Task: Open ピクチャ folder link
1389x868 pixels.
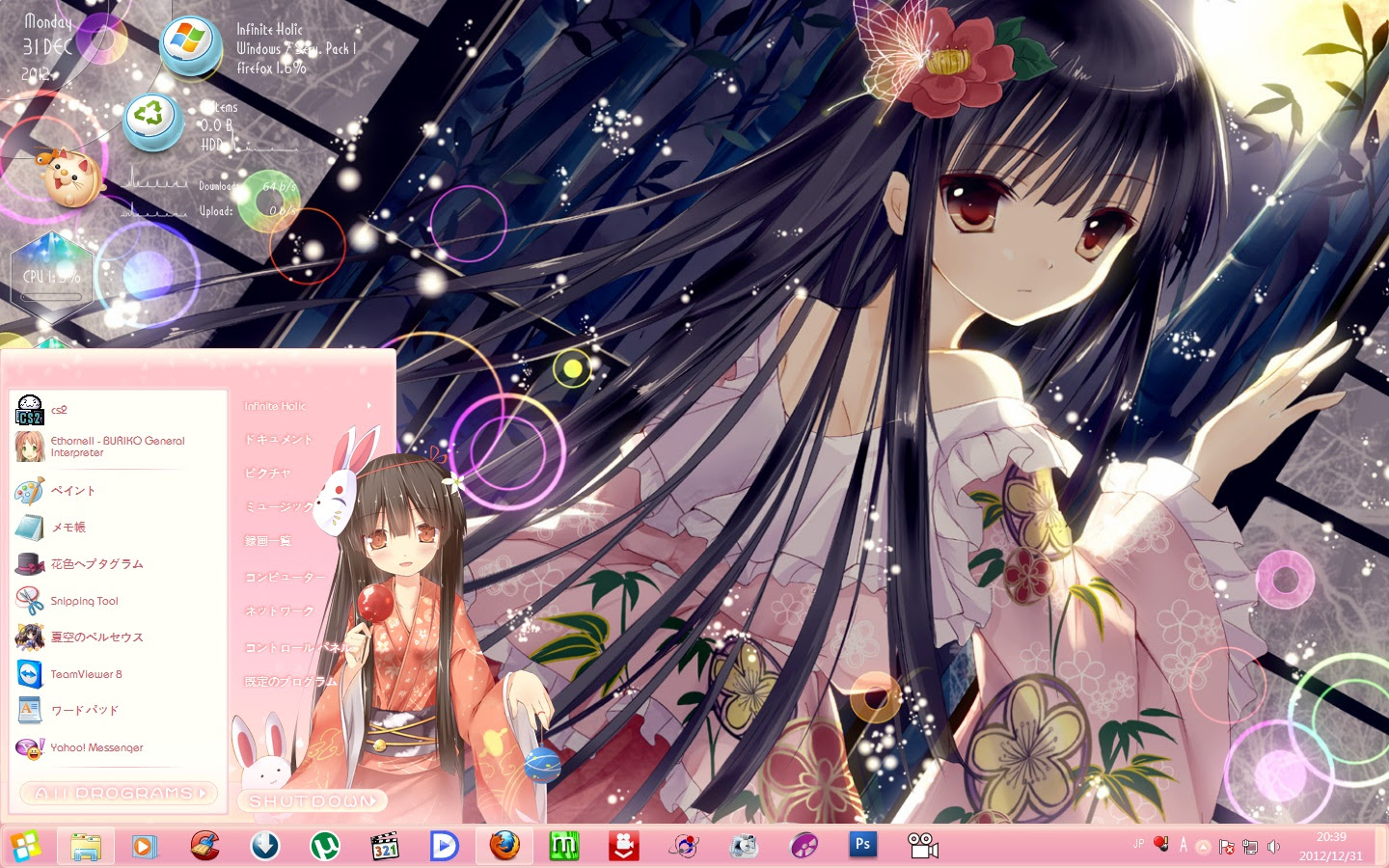Action: point(267,474)
